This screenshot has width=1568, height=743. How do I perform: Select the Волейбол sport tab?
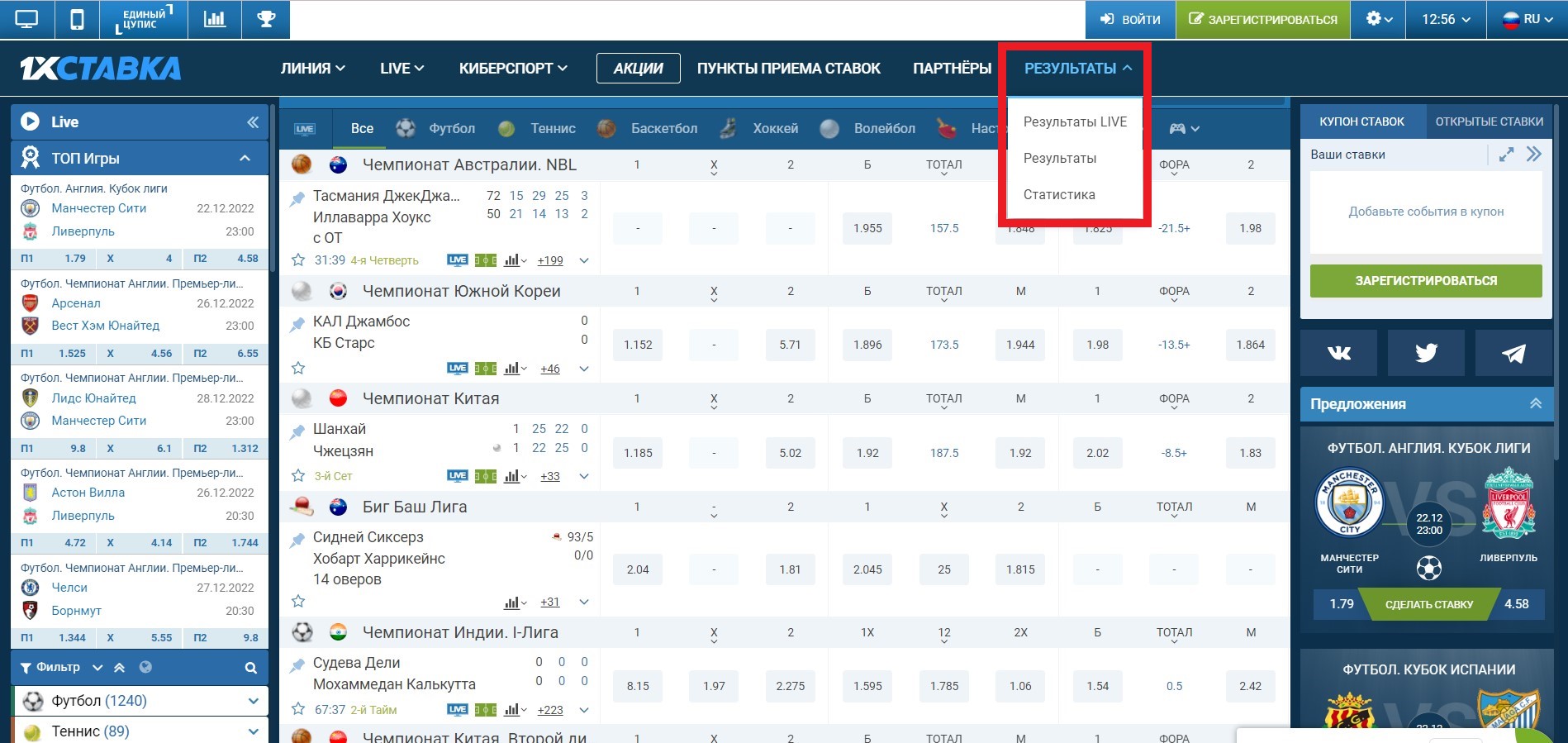[868, 129]
